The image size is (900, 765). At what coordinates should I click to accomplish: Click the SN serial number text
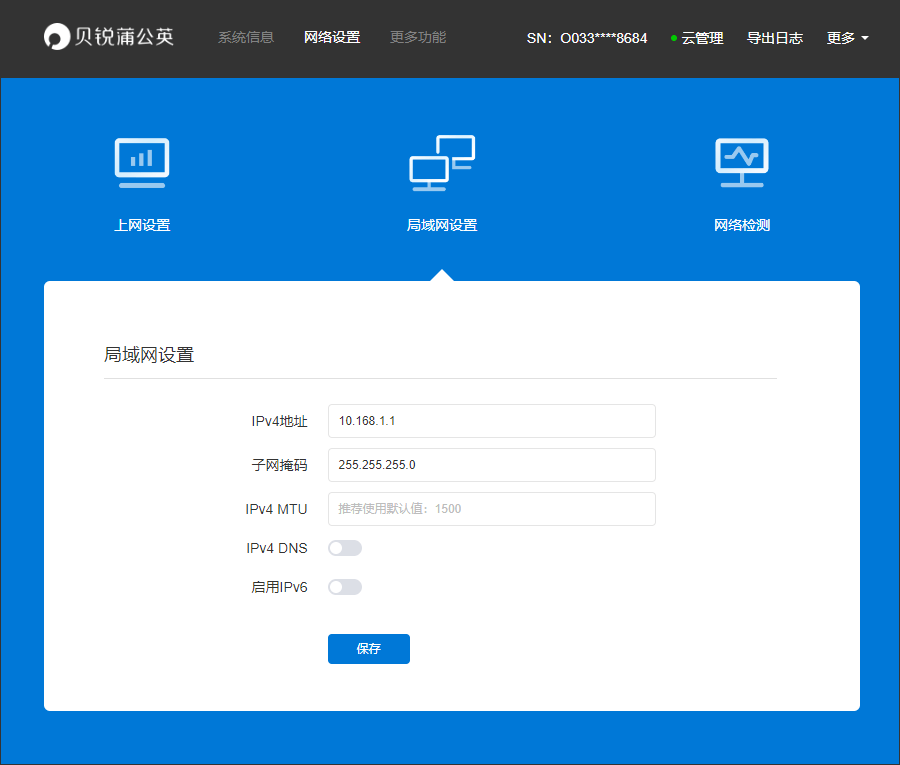[x=587, y=38]
